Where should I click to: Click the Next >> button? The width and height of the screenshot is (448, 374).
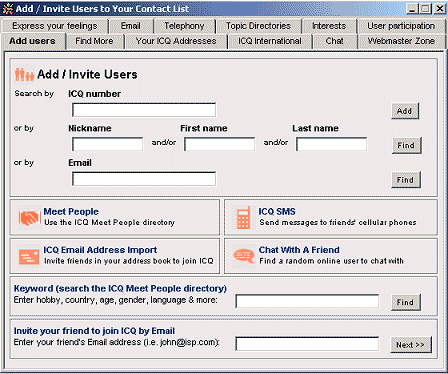(411, 345)
